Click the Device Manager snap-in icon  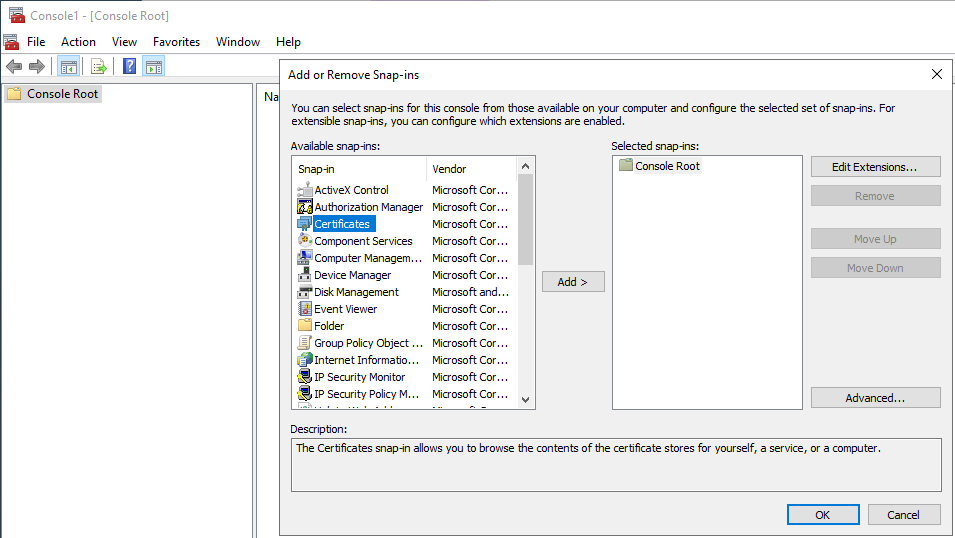305,275
